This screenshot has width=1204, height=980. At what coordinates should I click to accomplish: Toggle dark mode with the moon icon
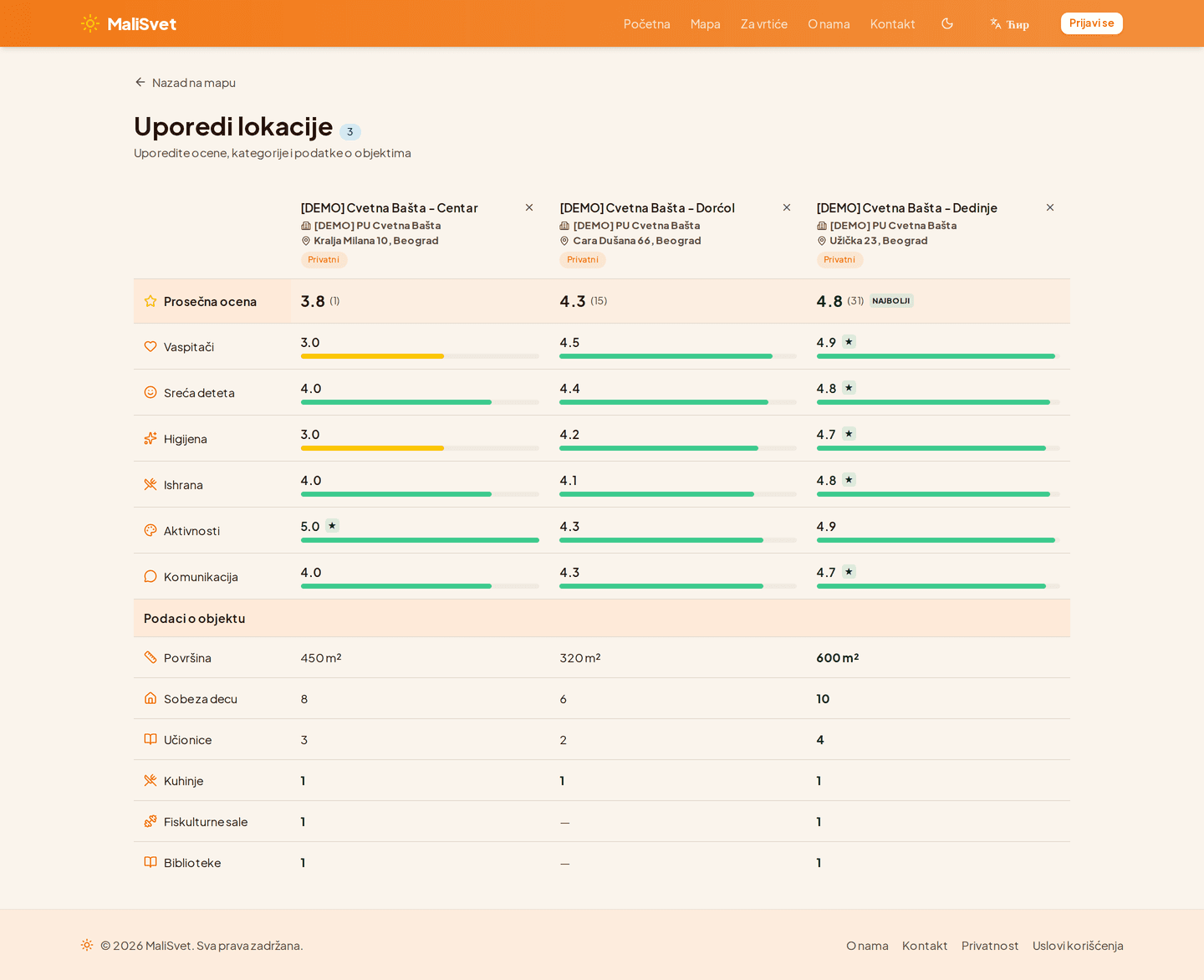(946, 23)
